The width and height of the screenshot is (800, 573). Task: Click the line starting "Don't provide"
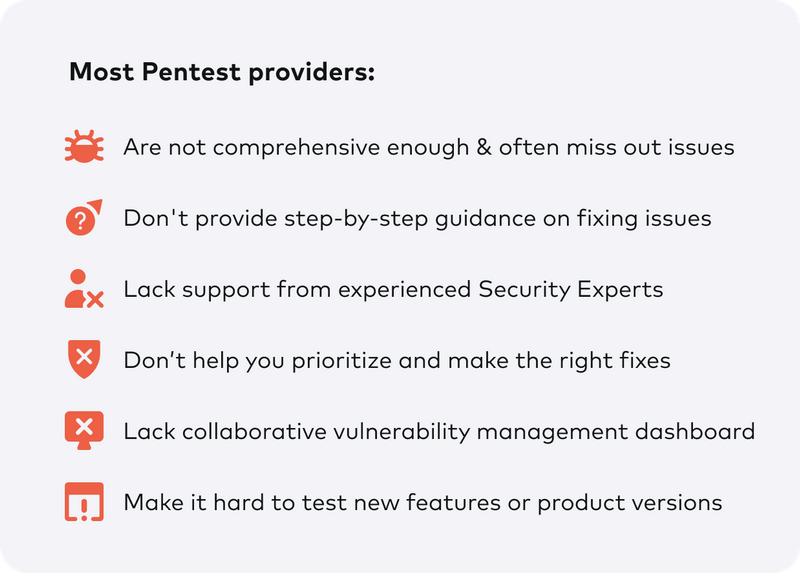(x=417, y=218)
